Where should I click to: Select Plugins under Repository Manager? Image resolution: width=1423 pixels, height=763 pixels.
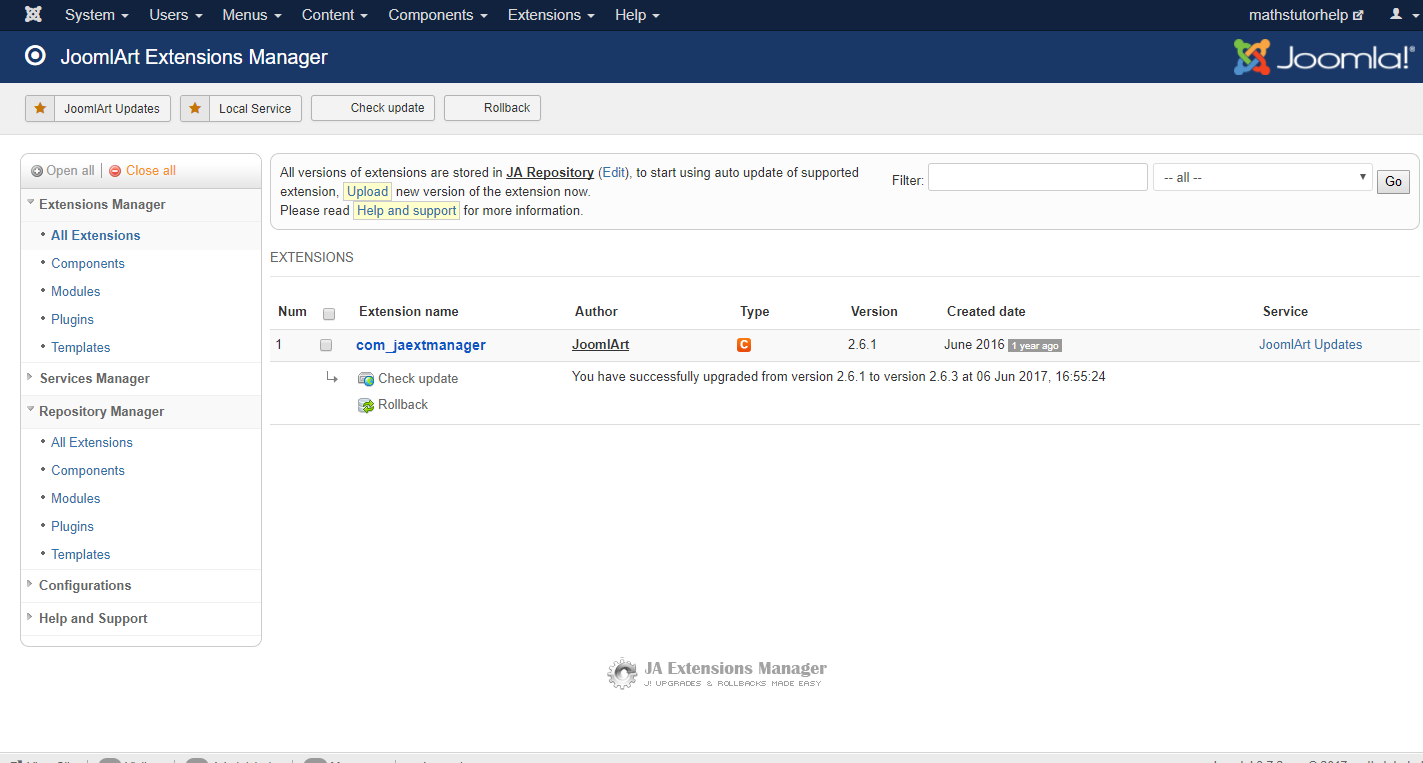click(x=73, y=527)
